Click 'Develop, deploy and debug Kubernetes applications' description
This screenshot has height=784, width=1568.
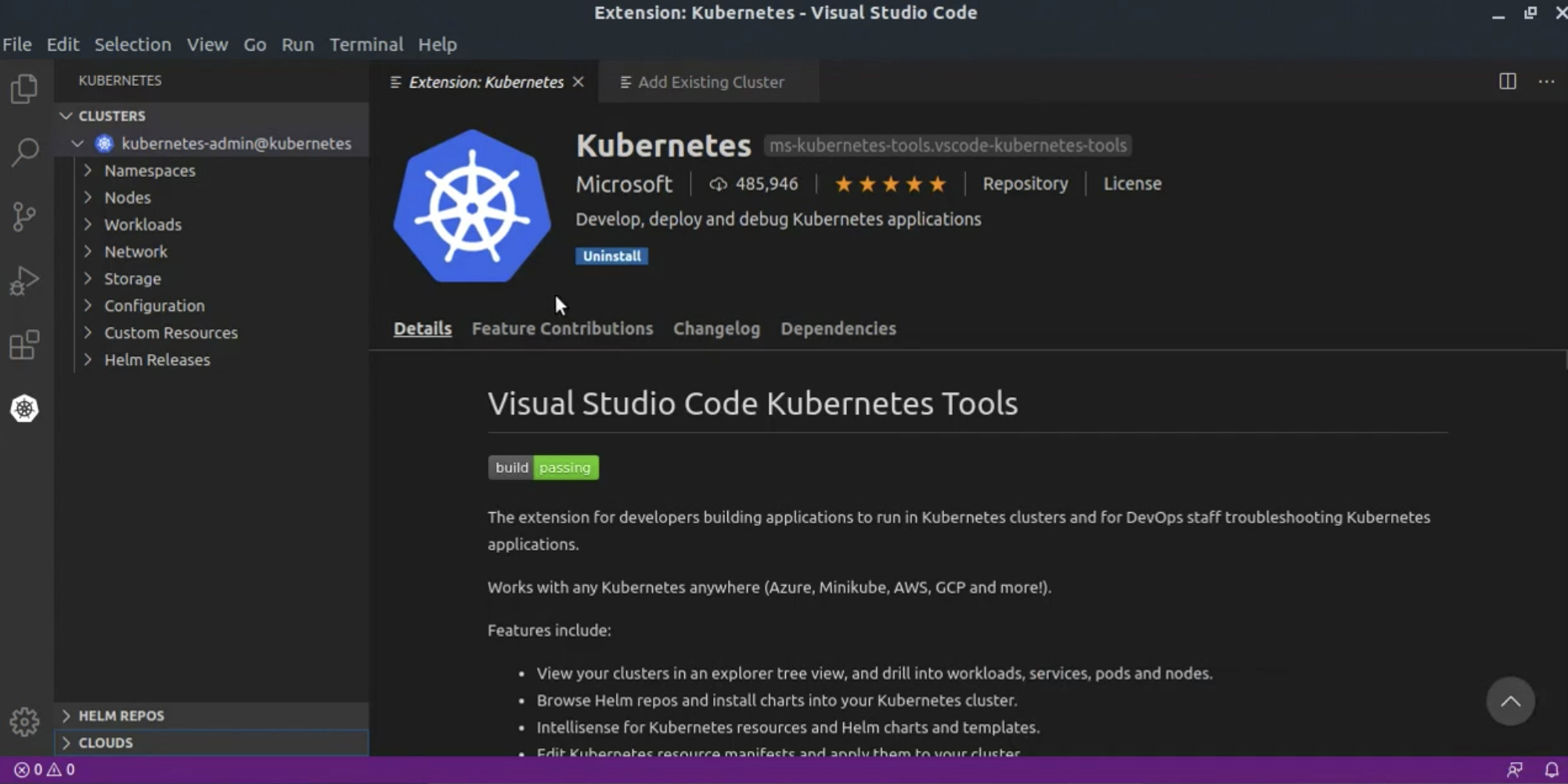pos(778,219)
